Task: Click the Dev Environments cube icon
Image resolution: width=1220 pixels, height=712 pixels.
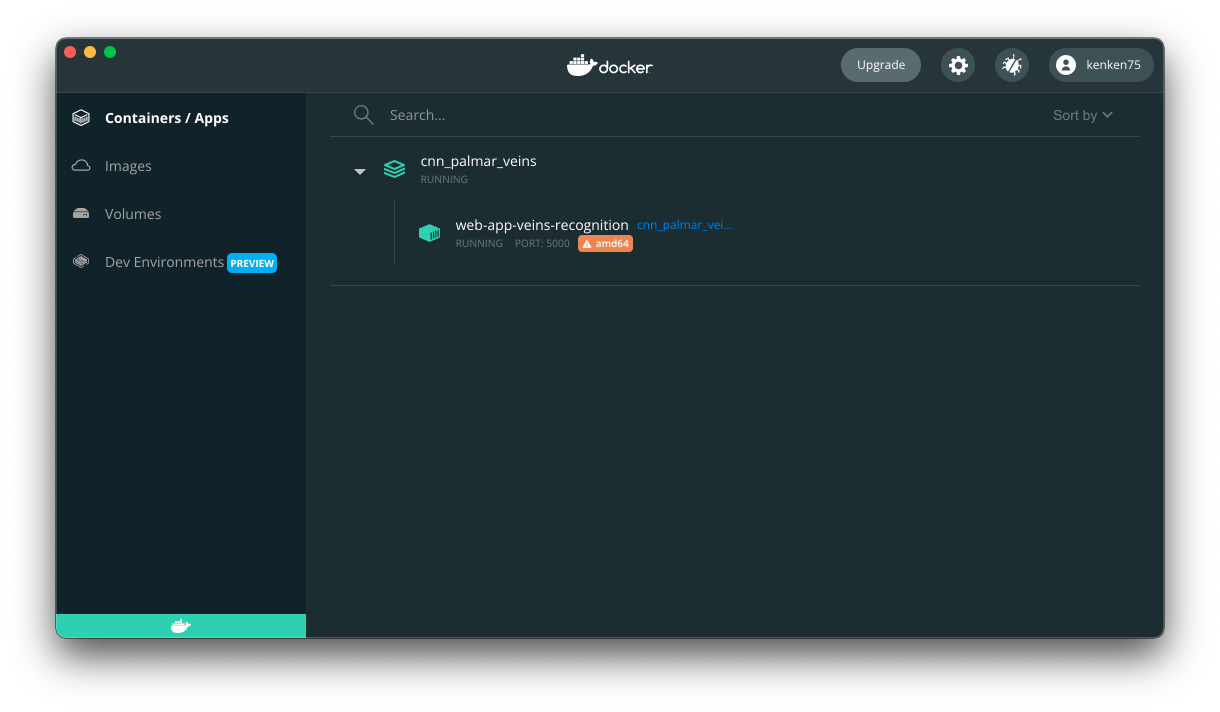Action: 81,262
